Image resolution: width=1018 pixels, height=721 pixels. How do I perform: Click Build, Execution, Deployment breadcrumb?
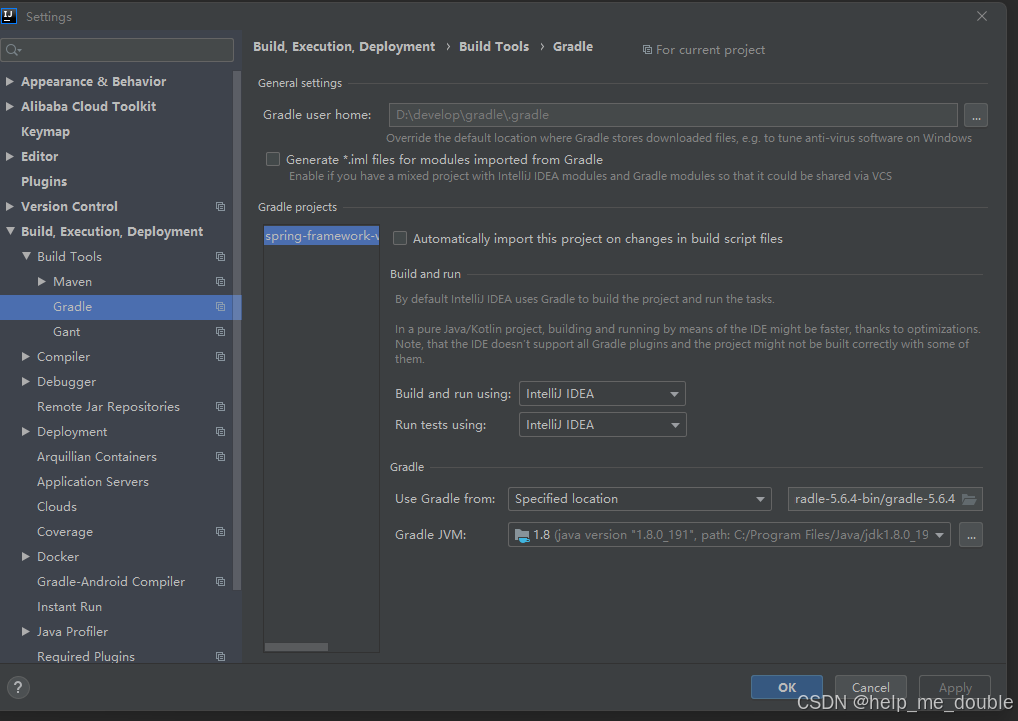(344, 47)
